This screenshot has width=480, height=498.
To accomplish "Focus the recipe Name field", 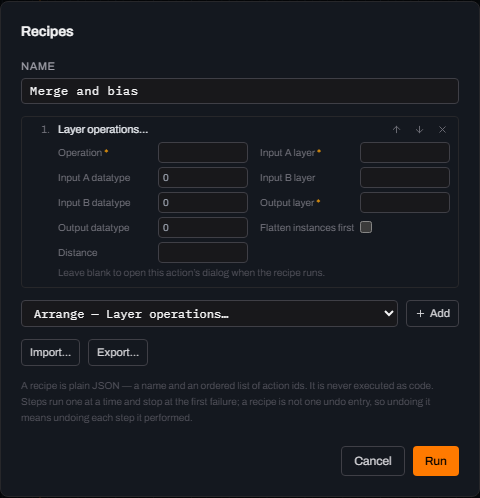I will pyautogui.click(x=240, y=91).
